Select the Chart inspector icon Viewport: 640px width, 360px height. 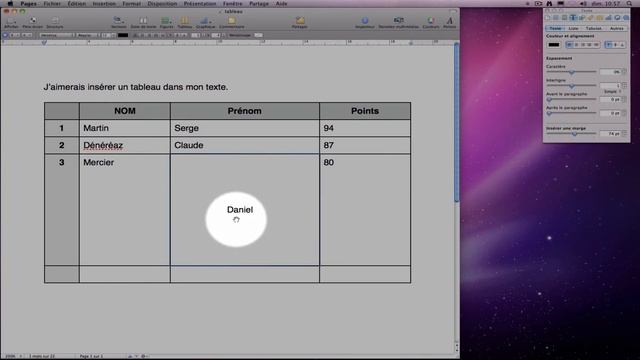[608, 18]
